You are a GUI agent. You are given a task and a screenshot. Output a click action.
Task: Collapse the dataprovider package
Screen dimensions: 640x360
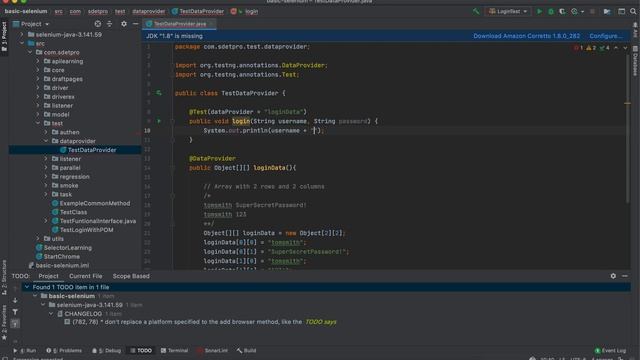coord(46,141)
